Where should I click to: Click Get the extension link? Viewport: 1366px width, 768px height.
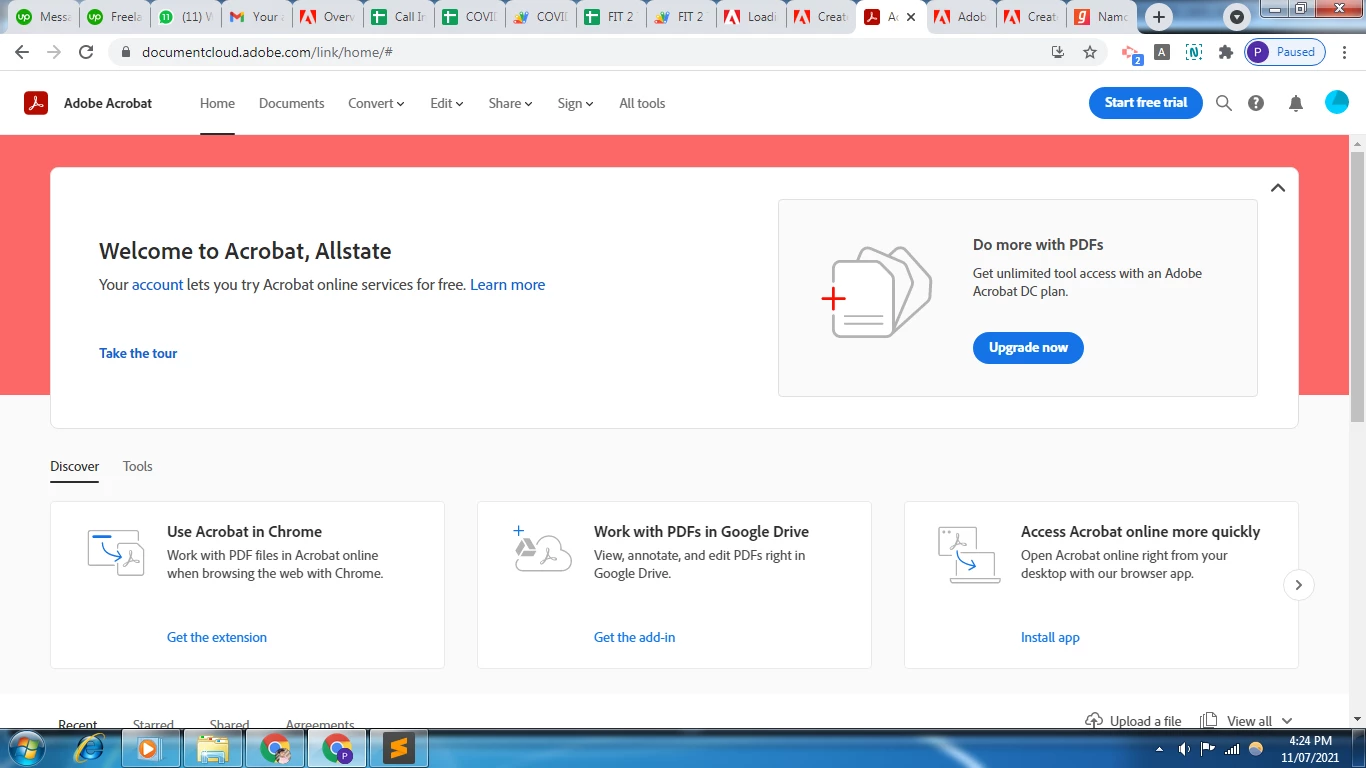point(217,637)
